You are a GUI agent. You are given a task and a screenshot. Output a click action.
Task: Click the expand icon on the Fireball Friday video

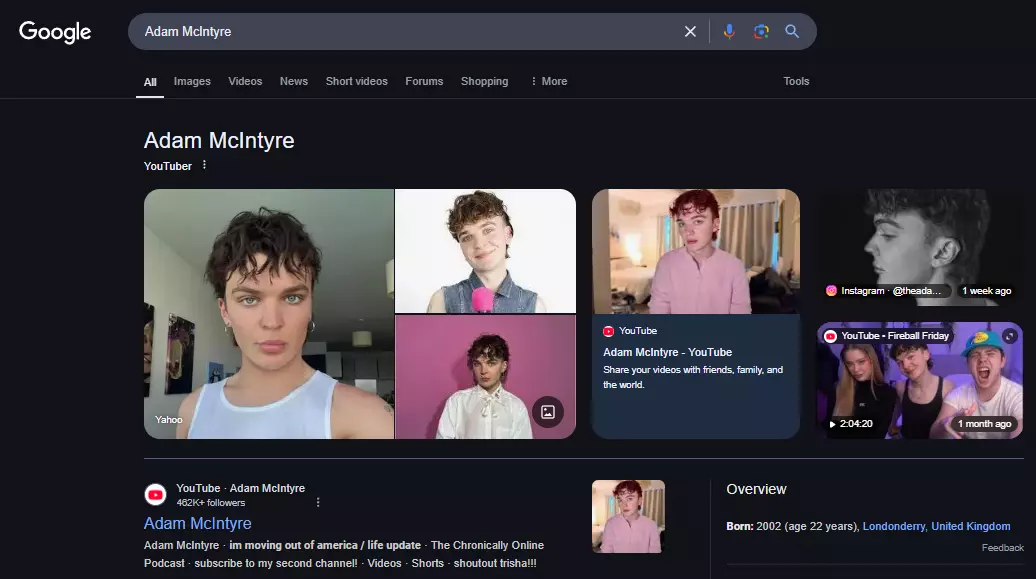pos(1010,336)
